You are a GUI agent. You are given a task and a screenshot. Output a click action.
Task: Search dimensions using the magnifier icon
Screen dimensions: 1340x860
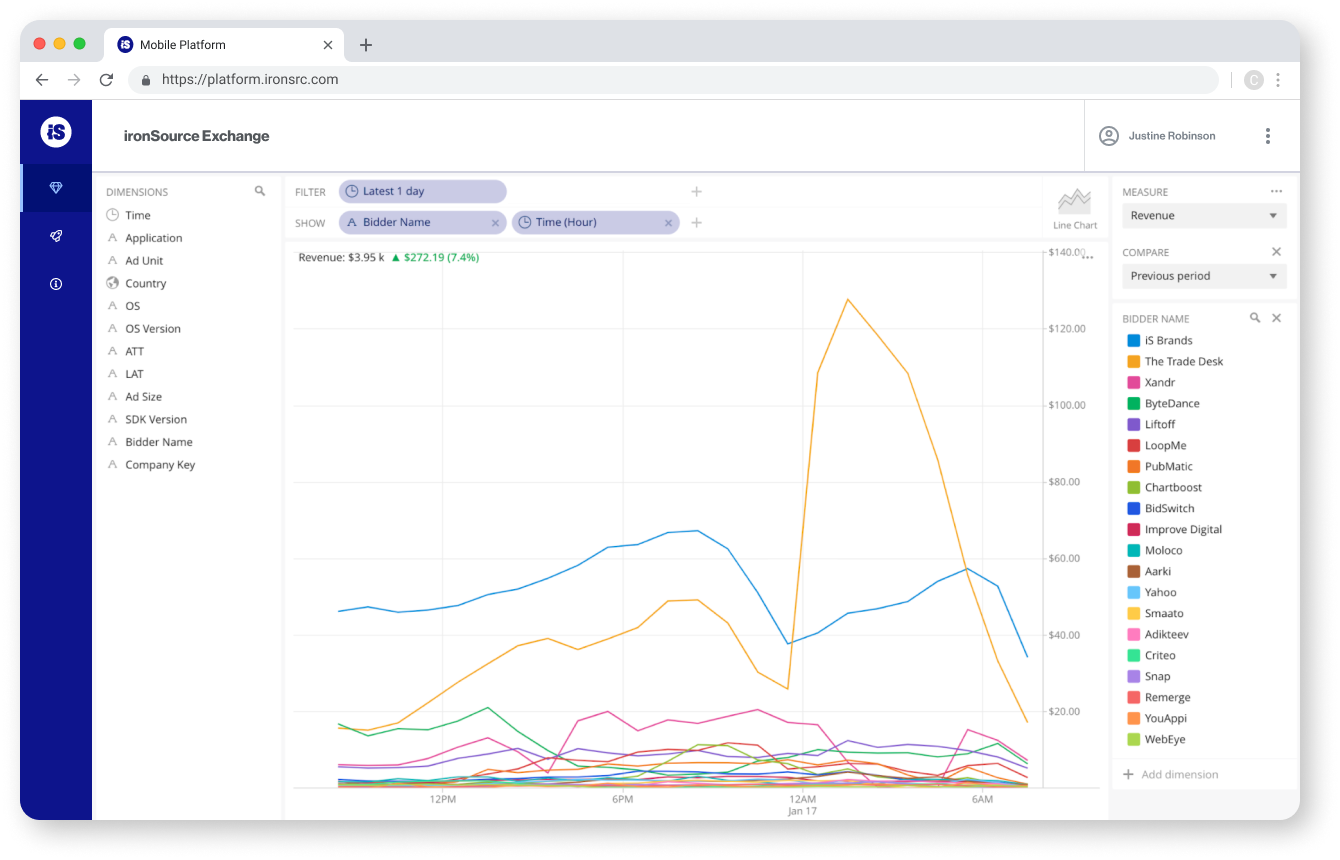260,191
